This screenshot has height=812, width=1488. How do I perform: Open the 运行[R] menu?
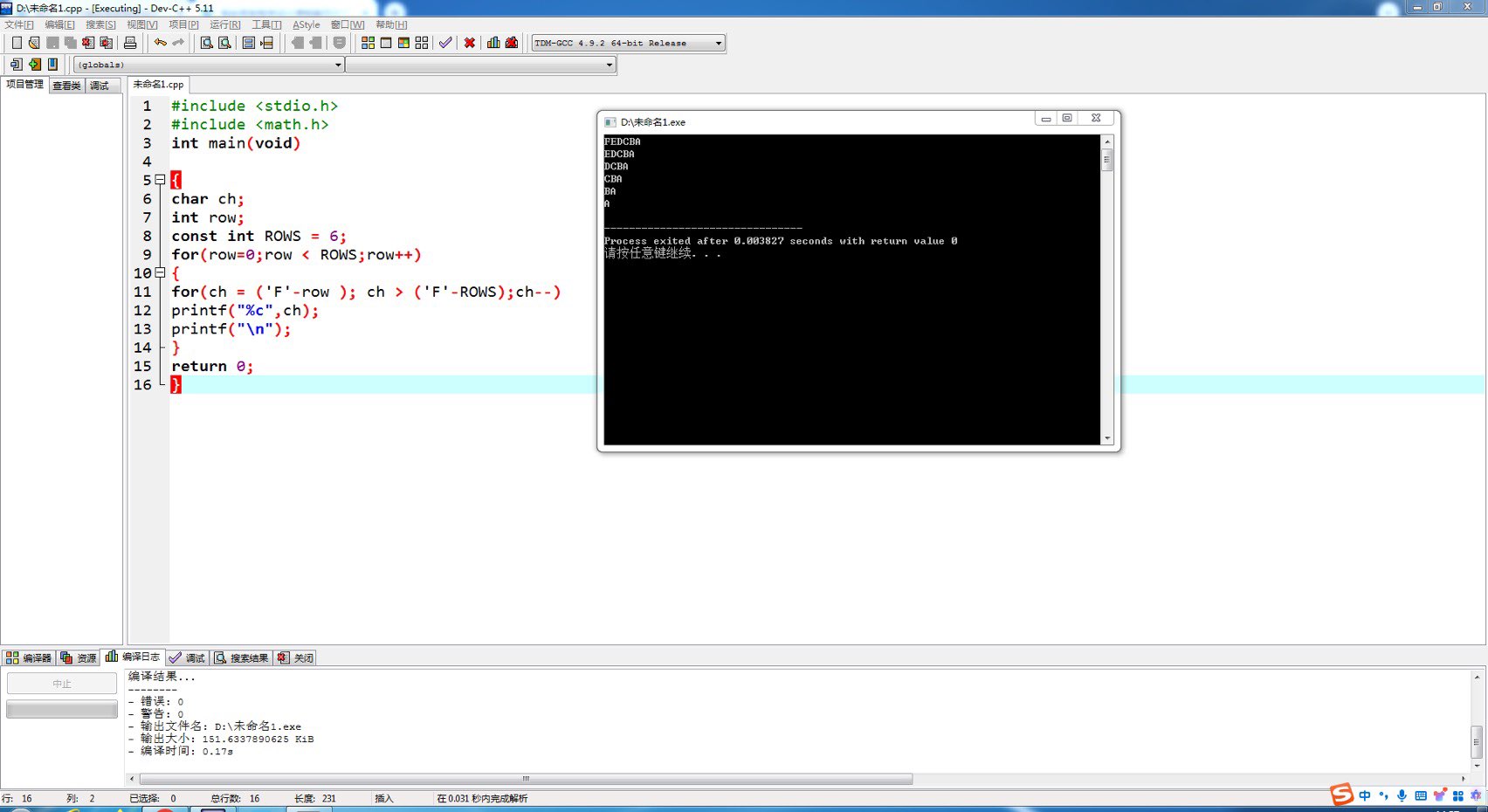click(224, 24)
